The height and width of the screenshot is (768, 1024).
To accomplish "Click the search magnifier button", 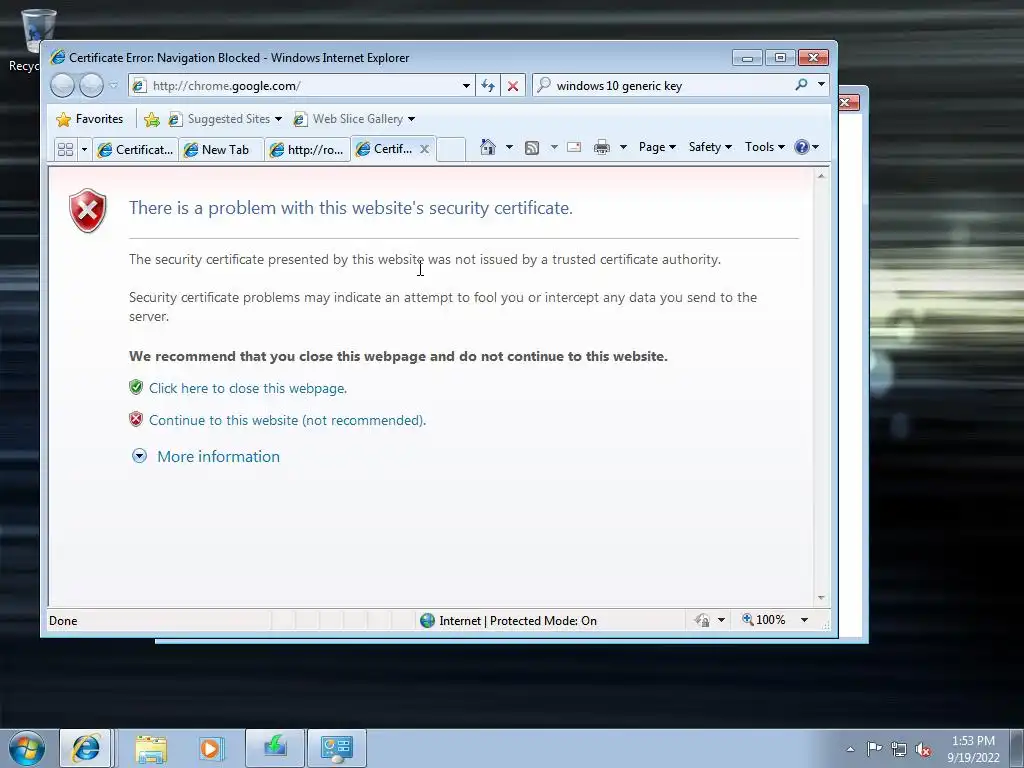I will 801,85.
